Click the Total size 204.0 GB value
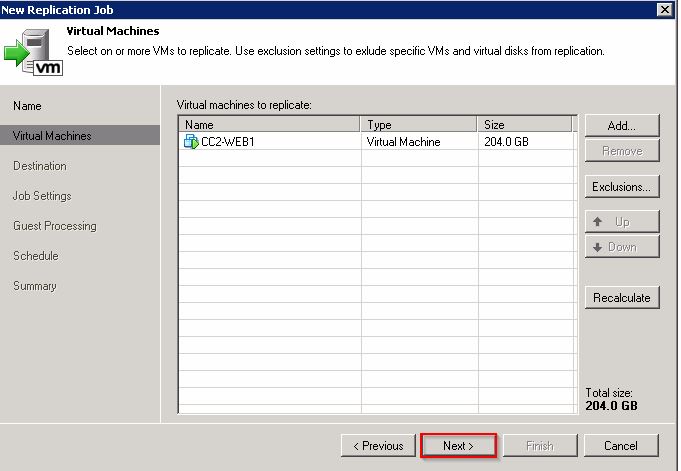This screenshot has width=681, height=471. tap(612, 406)
